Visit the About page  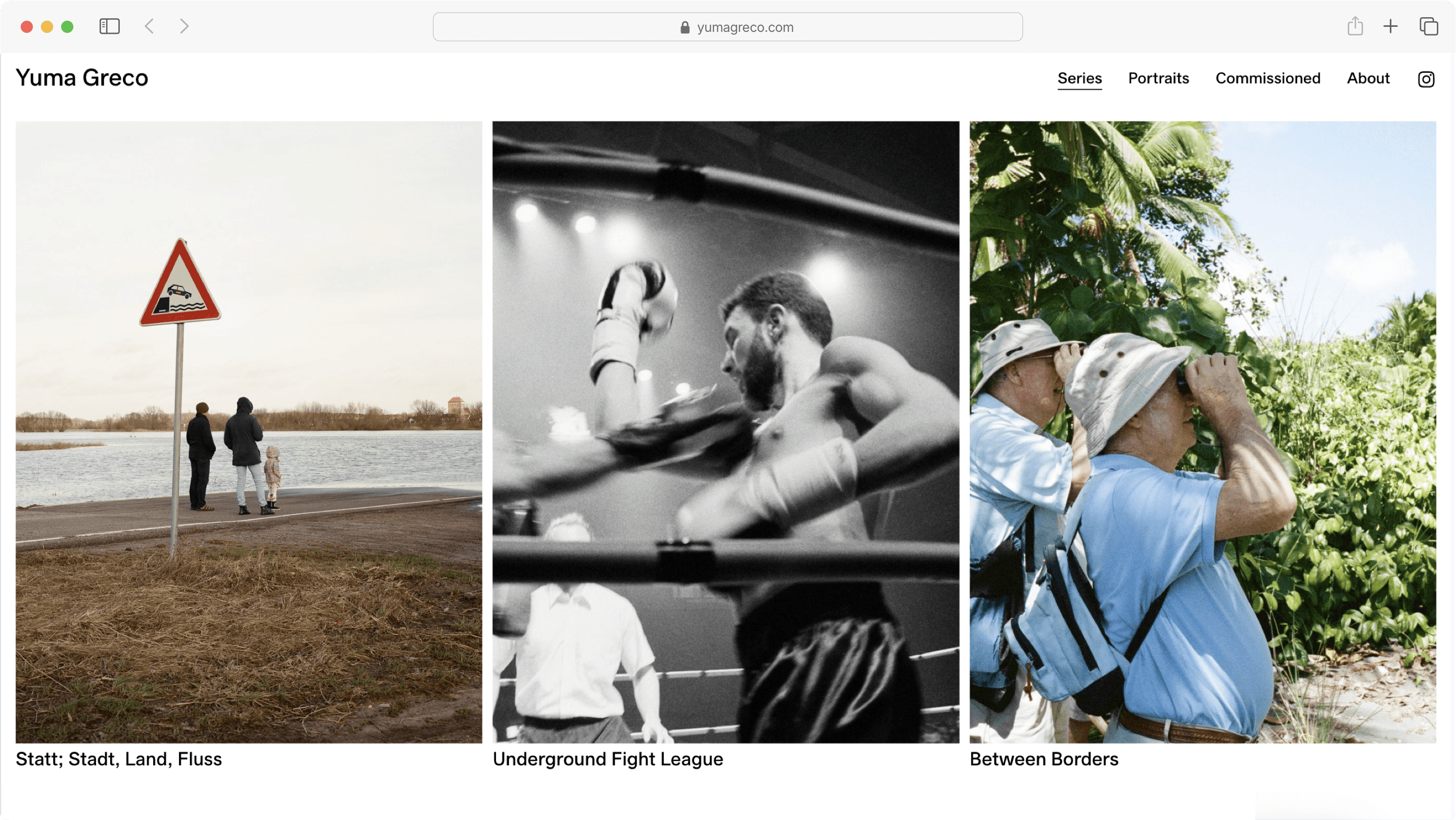point(1367,78)
